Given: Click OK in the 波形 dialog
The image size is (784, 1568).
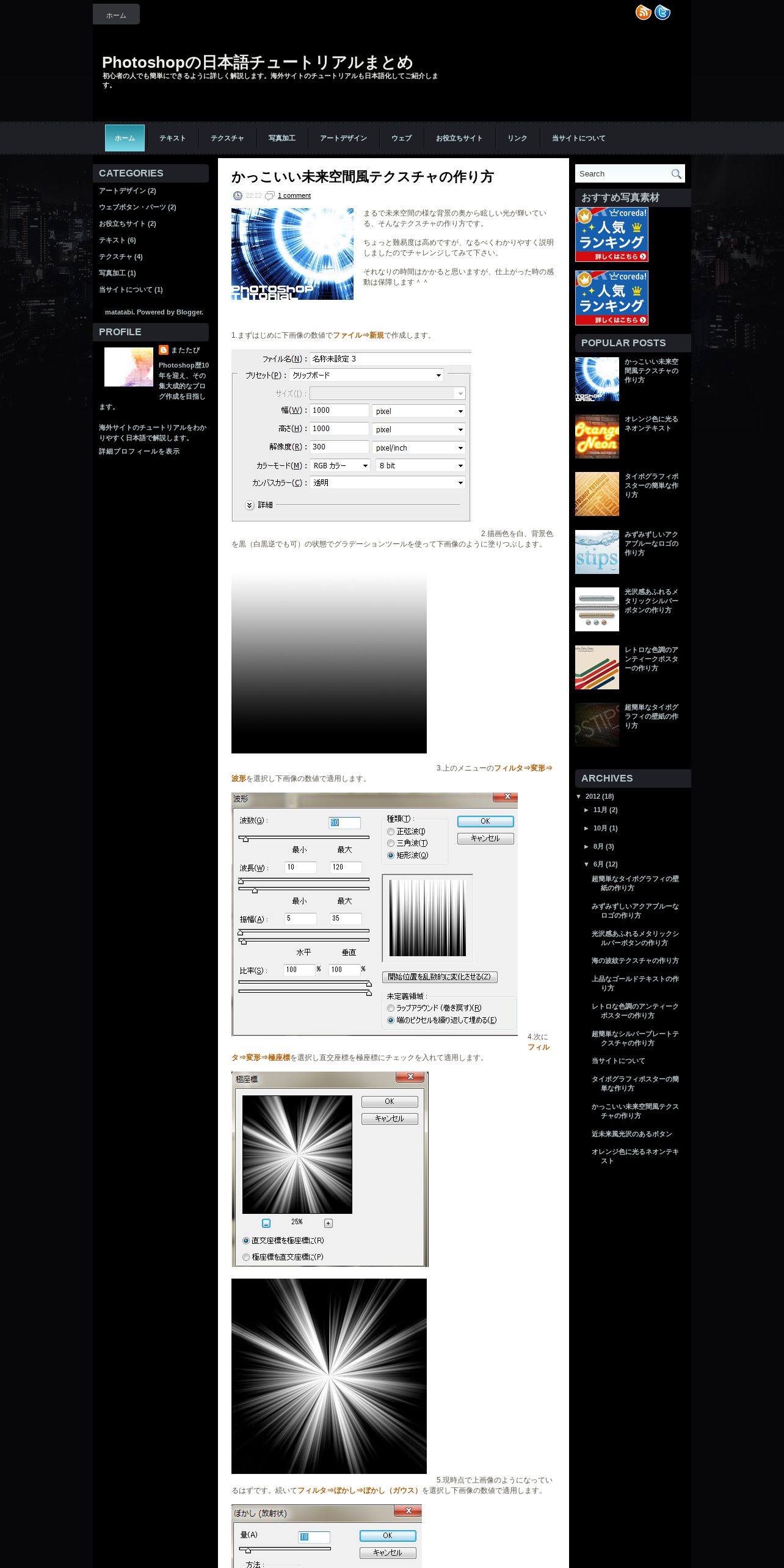Looking at the screenshot, I should click(x=485, y=821).
